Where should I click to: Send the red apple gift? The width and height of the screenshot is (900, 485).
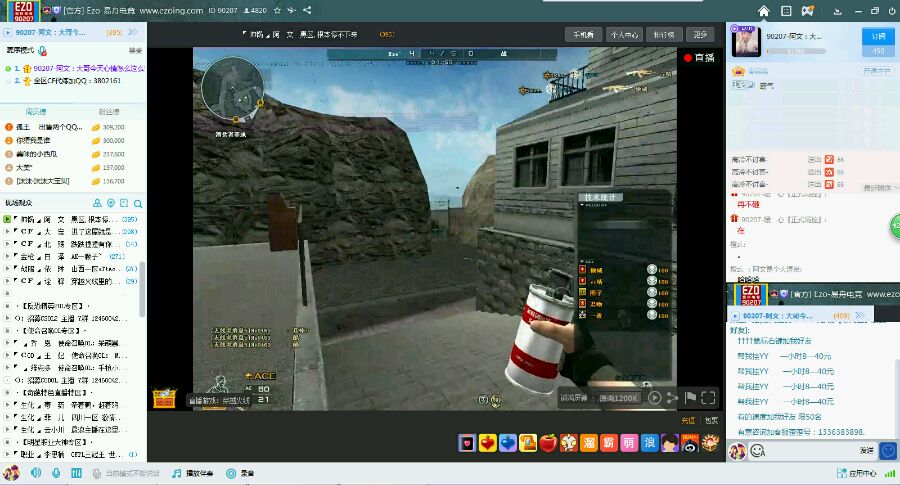point(548,443)
